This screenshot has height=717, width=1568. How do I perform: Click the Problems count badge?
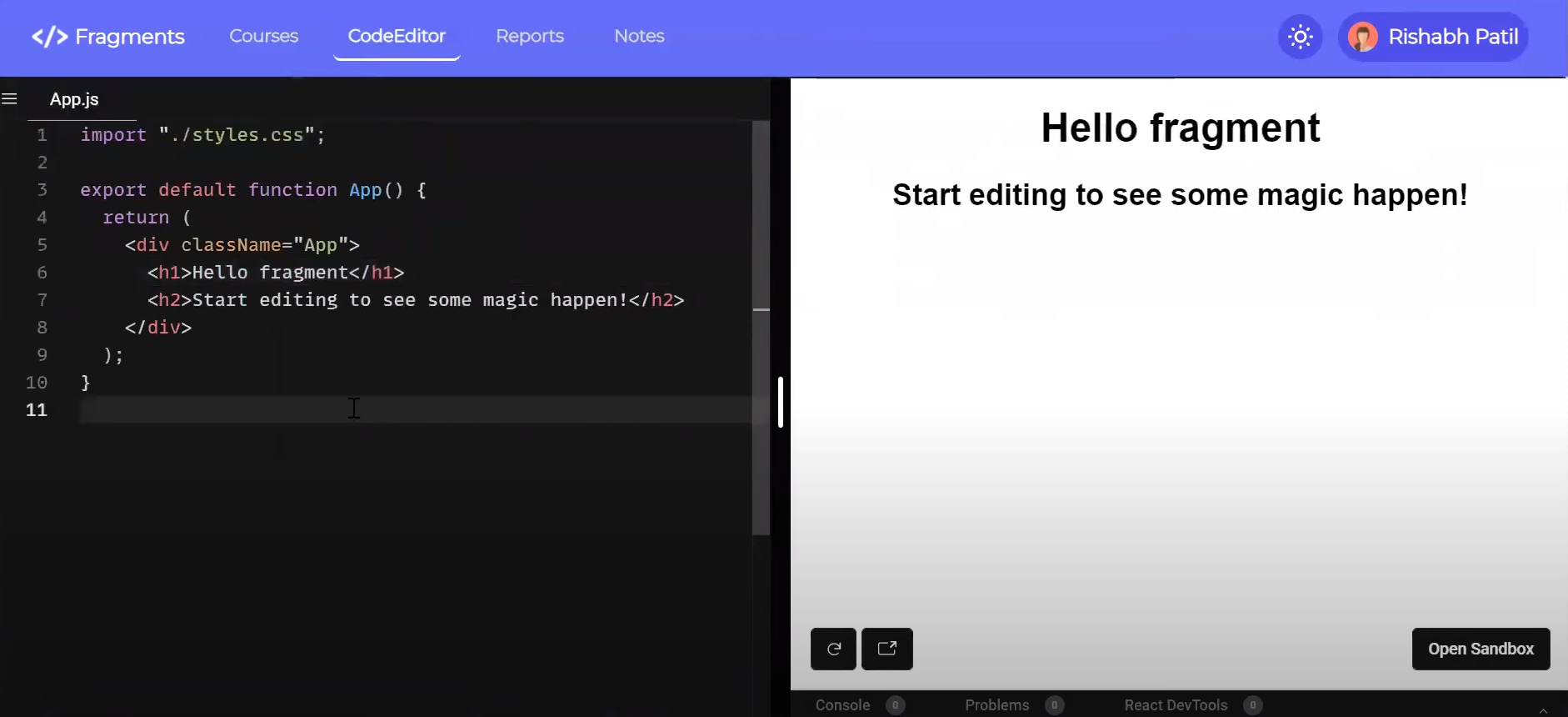click(x=1054, y=705)
